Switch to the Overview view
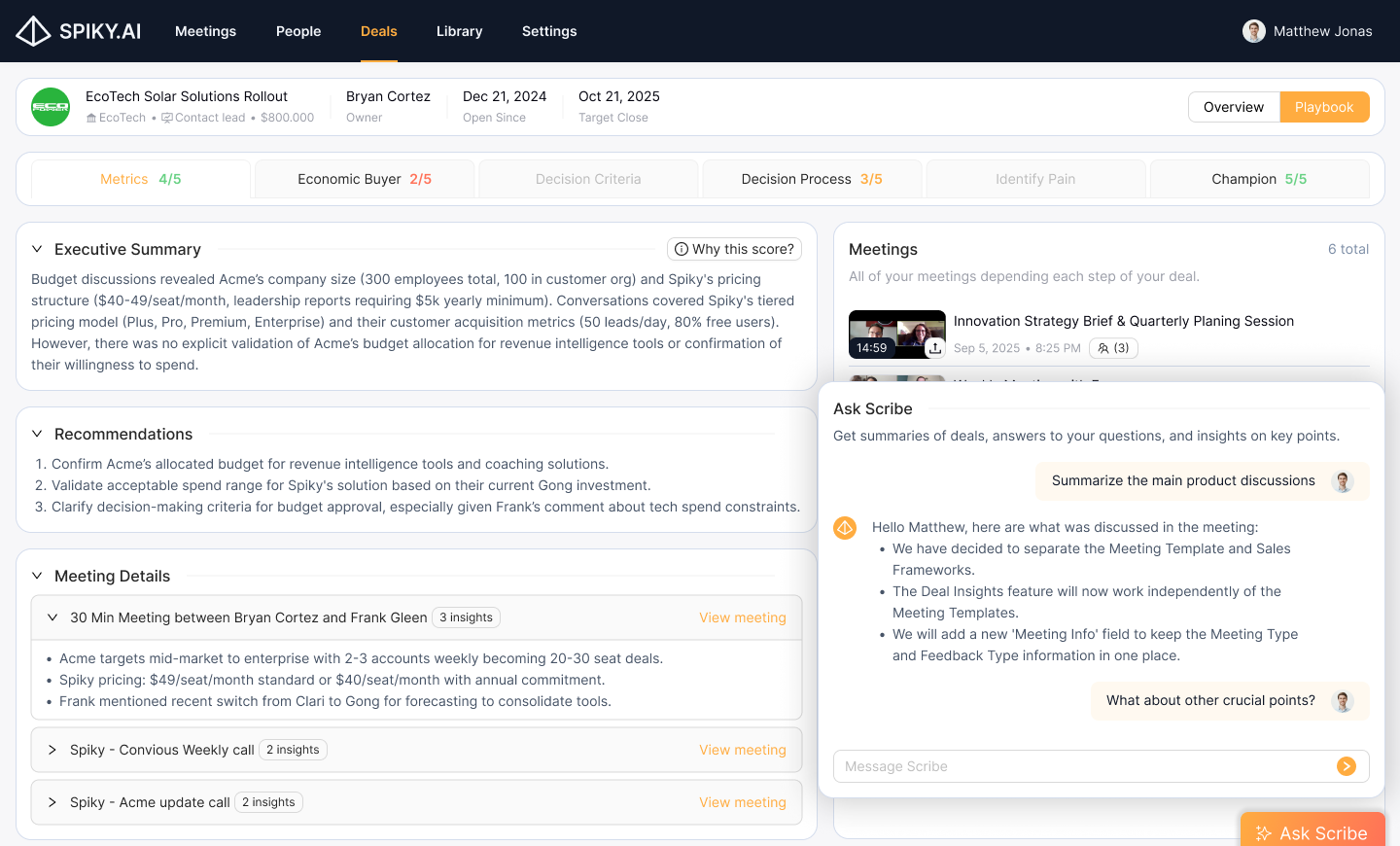The height and width of the screenshot is (846, 1400). pyautogui.click(x=1233, y=107)
